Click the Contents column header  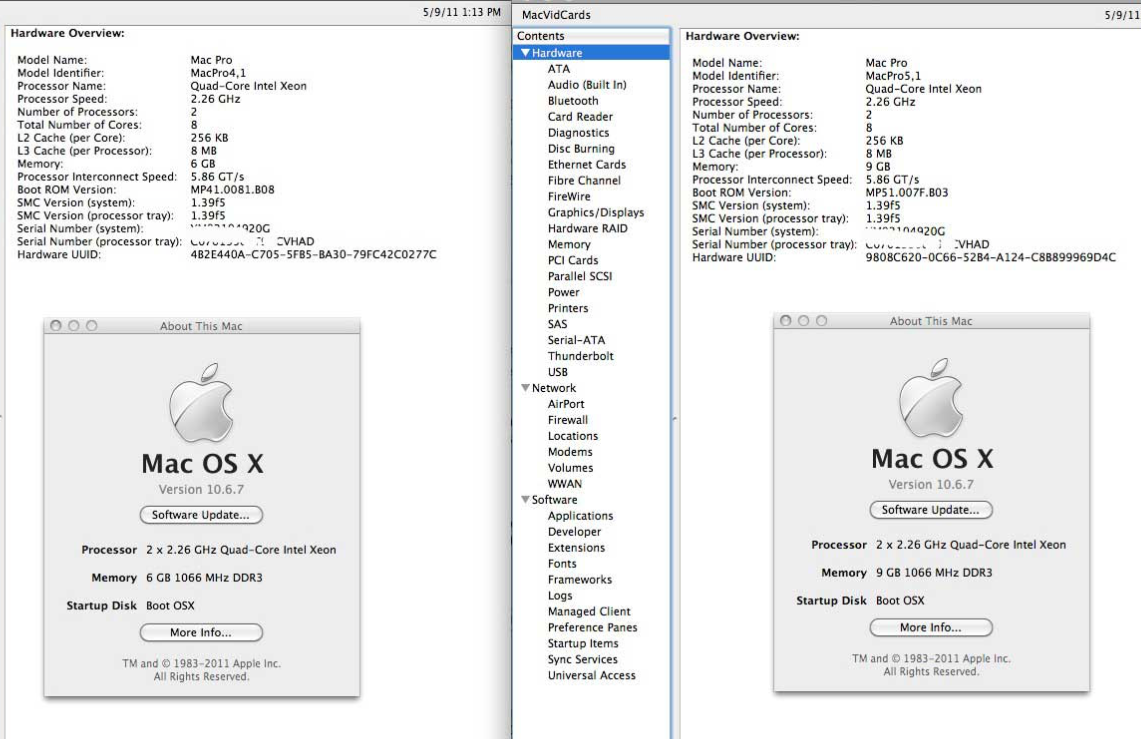591,36
